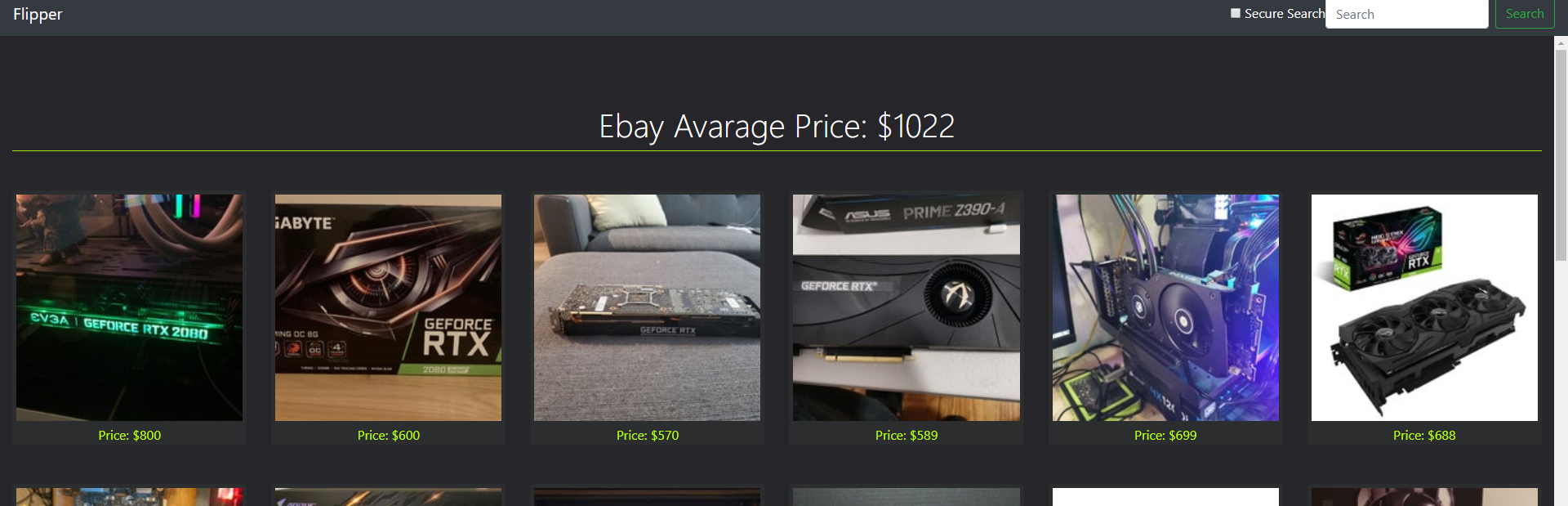Click the Price: $699 label
This screenshot has width=1568, height=506.
pyautogui.click(x=1165, y=435)
